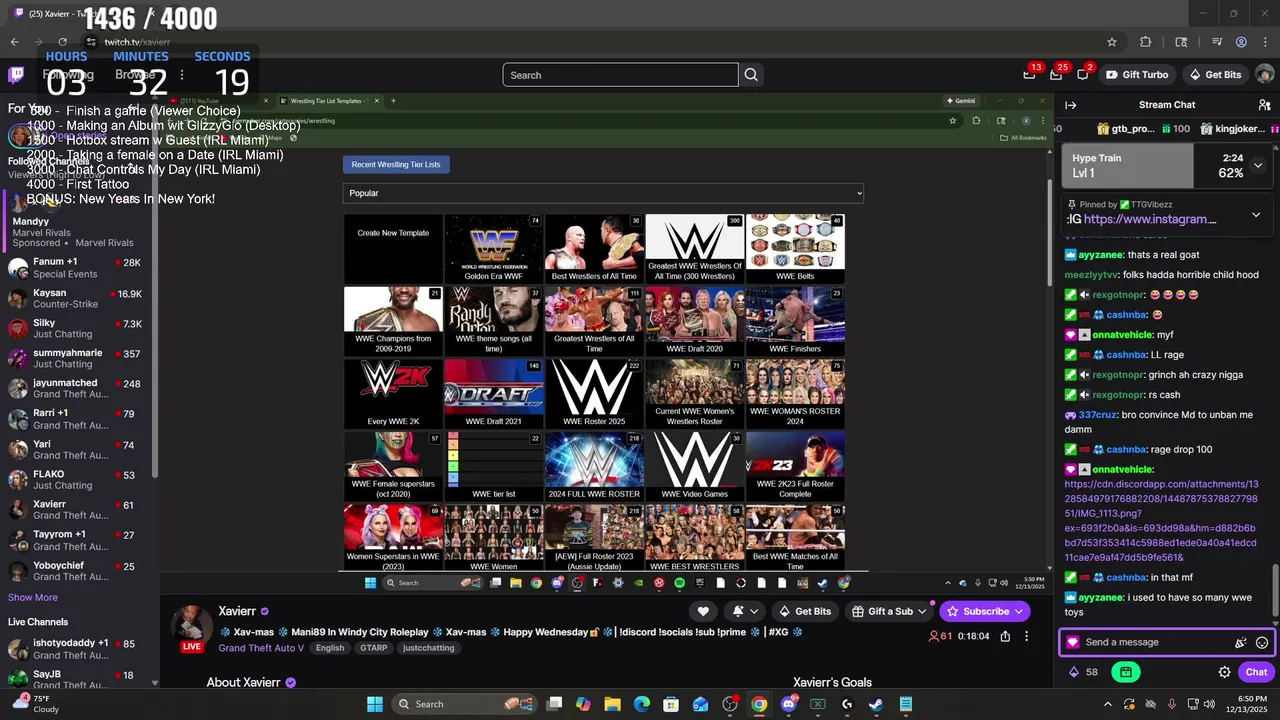Open the WWE Finishers template thumbnail

[795, 320]
